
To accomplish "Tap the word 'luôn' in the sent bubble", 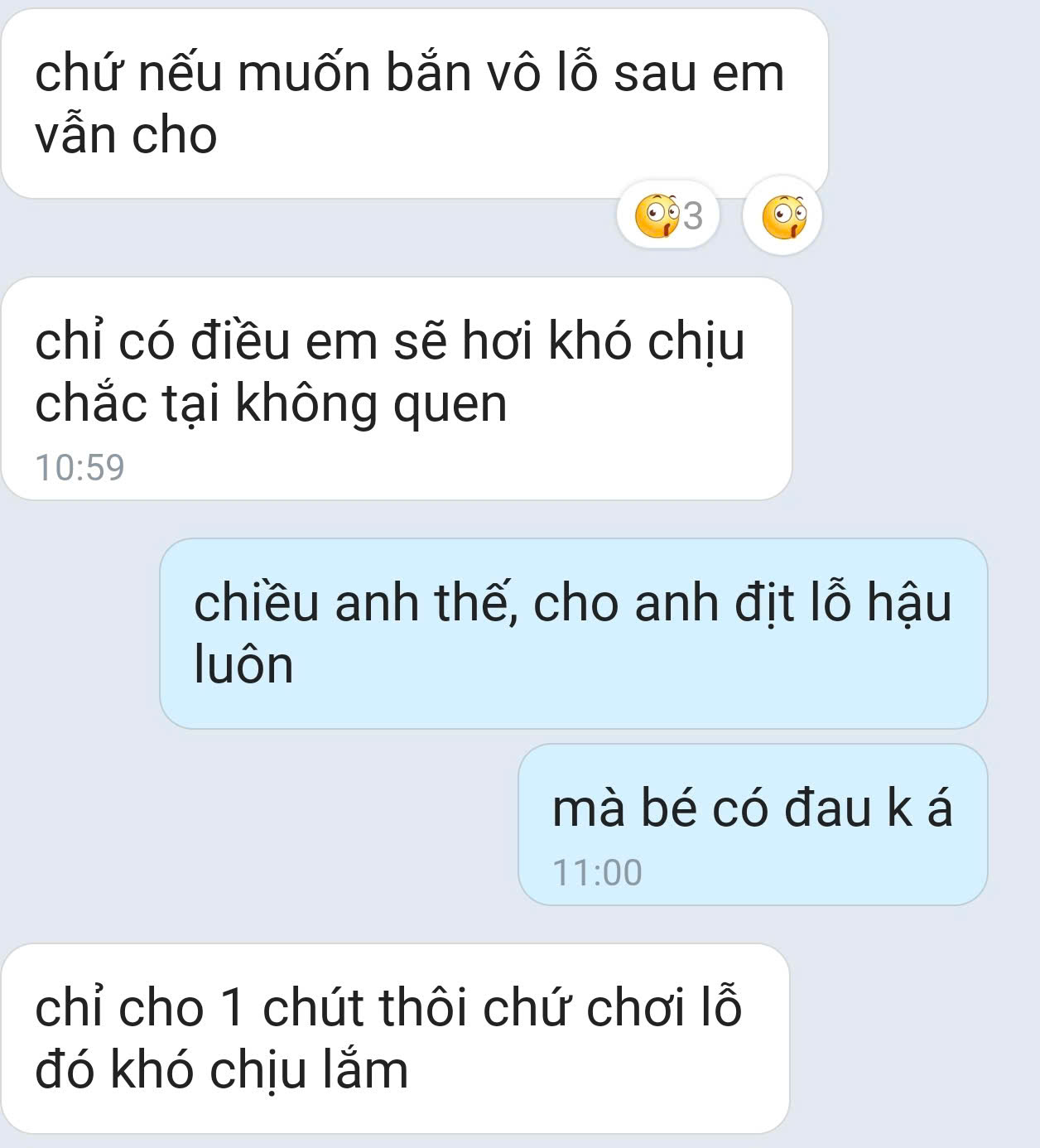I will (243, 664).
